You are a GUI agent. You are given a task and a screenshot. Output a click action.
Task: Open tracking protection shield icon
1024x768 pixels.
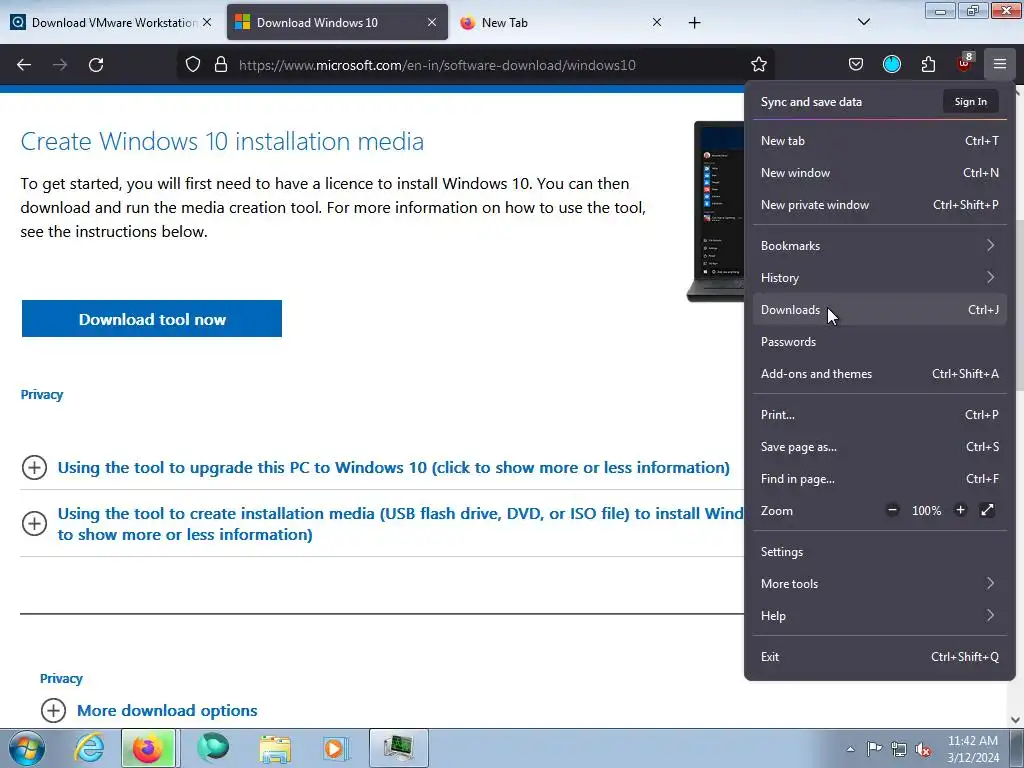(193, 65)
